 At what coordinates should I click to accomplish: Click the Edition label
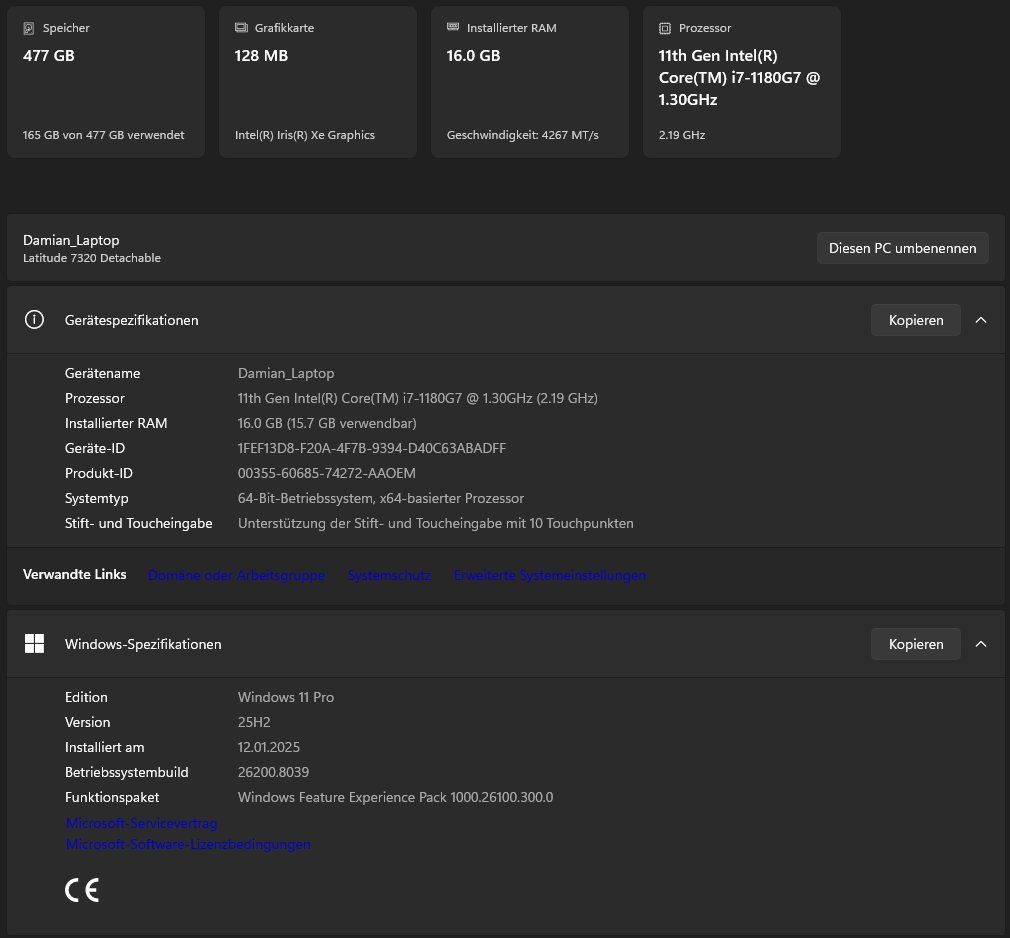click(x=86, y=697)
